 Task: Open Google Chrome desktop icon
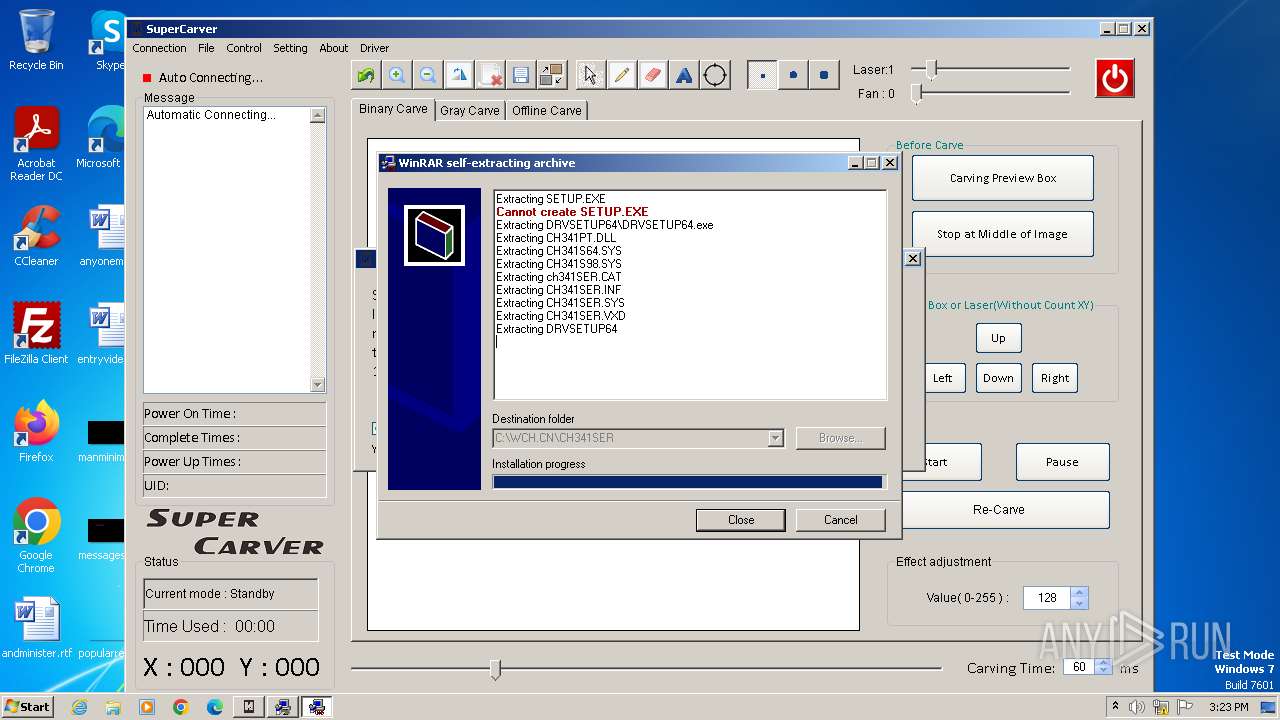(36, 536)
